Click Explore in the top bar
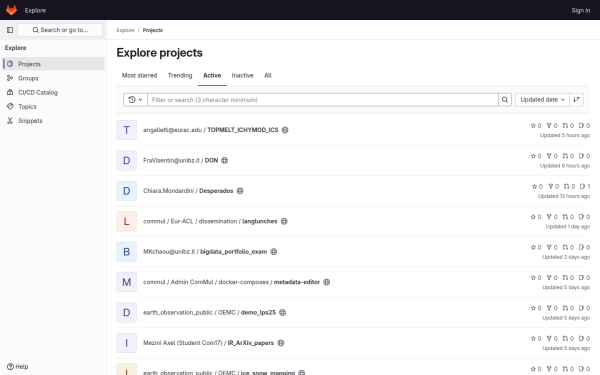The height and width of the screenshot is (375, 600). [35, 10]
